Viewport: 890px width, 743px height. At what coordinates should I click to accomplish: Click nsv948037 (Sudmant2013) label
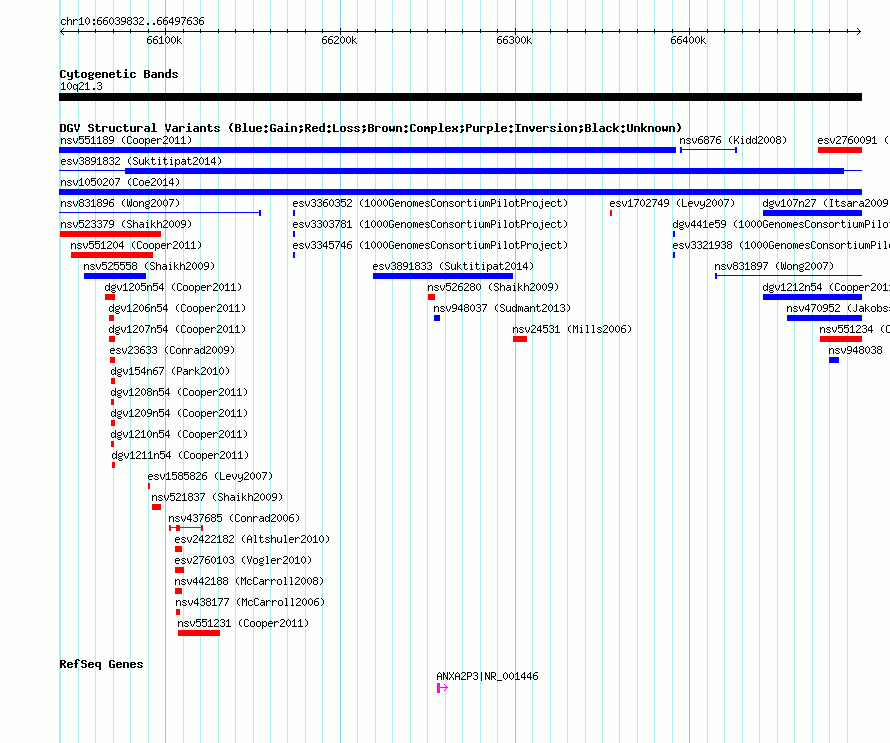tap(502, 308)
